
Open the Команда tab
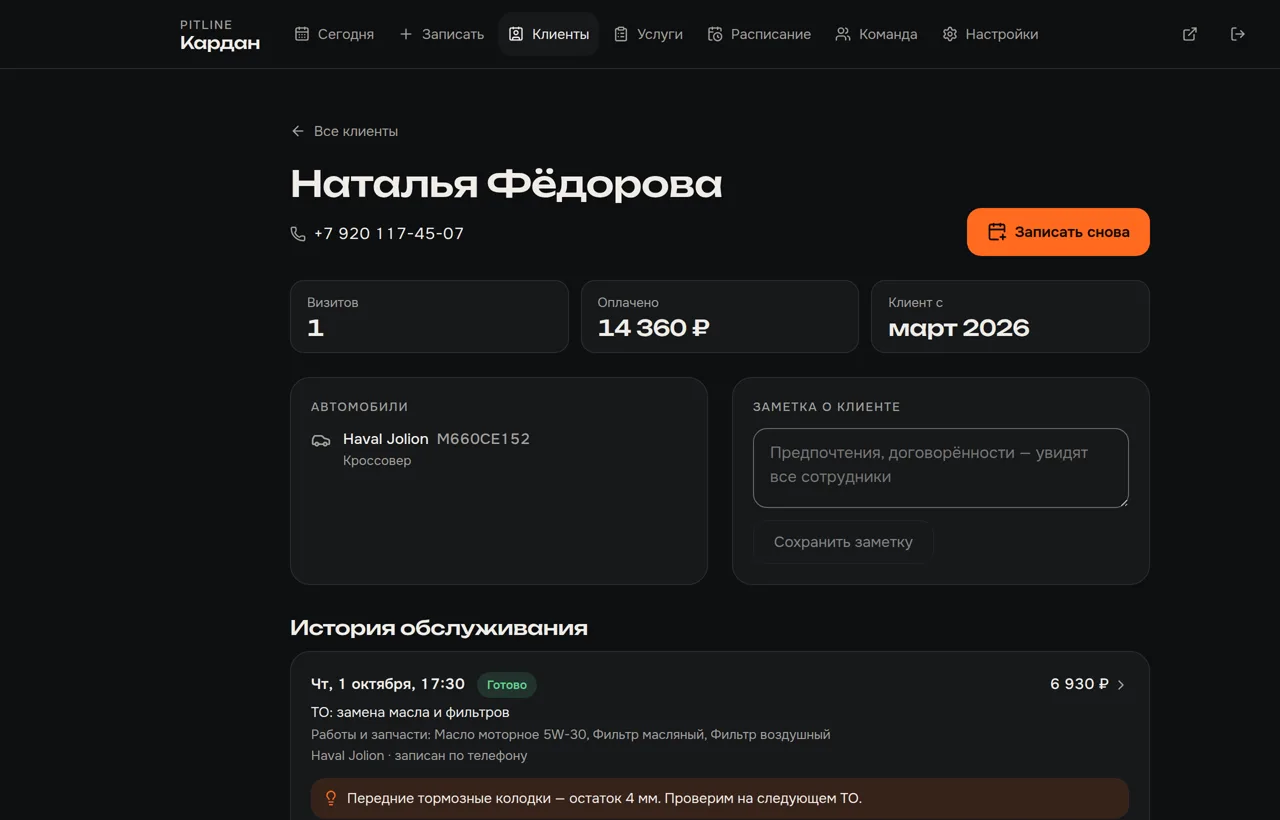[876, 34]
